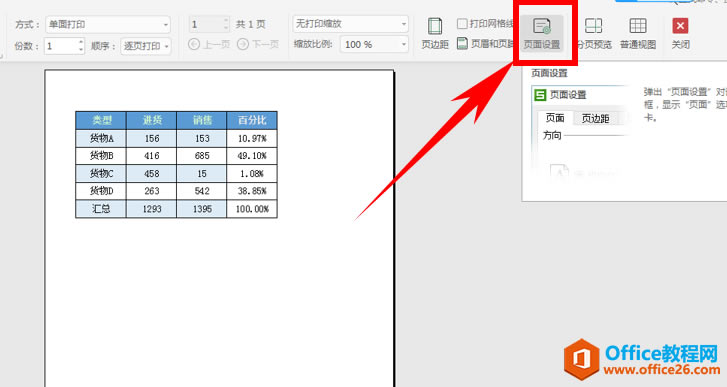Image resolution: width=727 pixels, height=387 pixels.
Task: Click the 份数 copies input field
Action: (61, 46)
